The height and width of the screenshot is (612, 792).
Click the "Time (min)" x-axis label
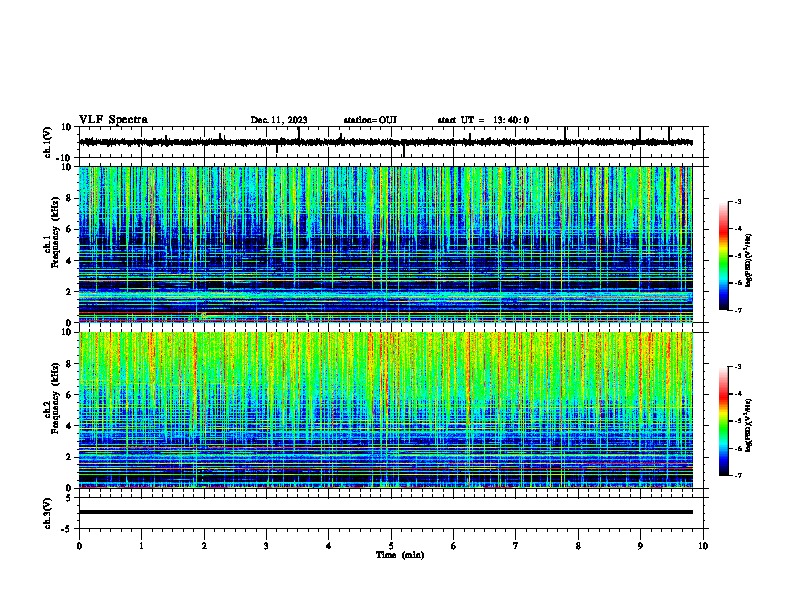click(x=400, y=555)
